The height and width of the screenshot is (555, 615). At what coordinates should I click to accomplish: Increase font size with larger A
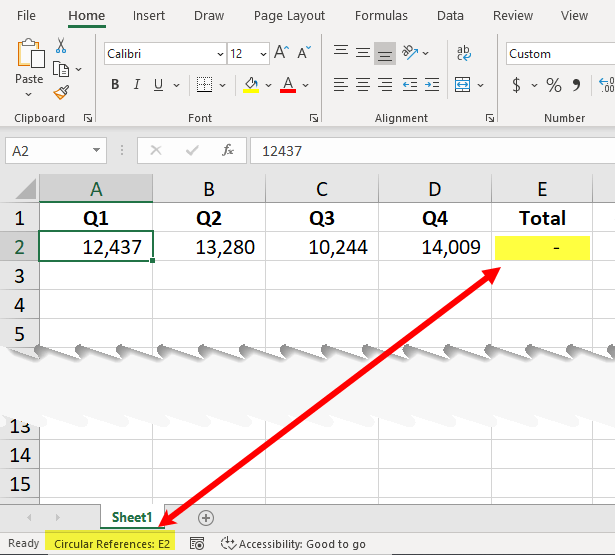click(281, 53)
